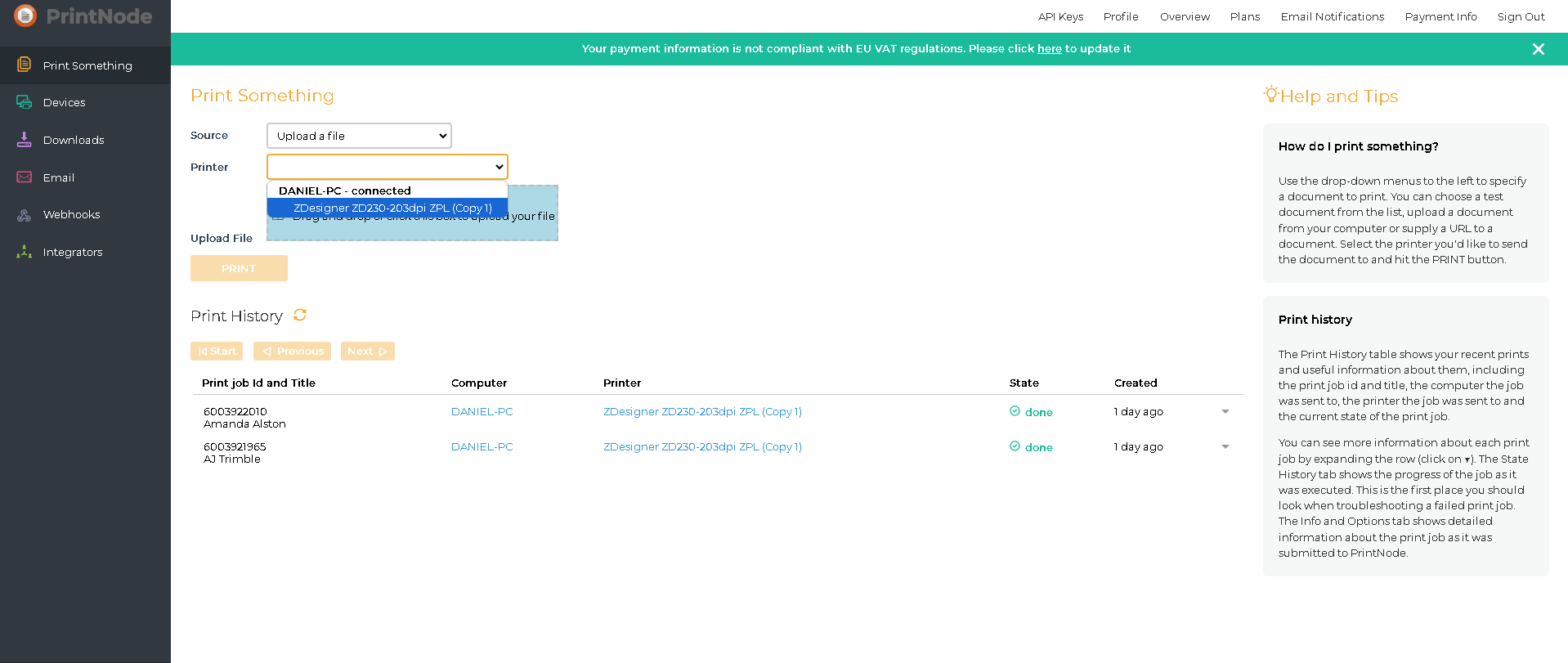The image size is (1568, 663).
Task: Open the Source dropdown
Action: pos(359,136)
